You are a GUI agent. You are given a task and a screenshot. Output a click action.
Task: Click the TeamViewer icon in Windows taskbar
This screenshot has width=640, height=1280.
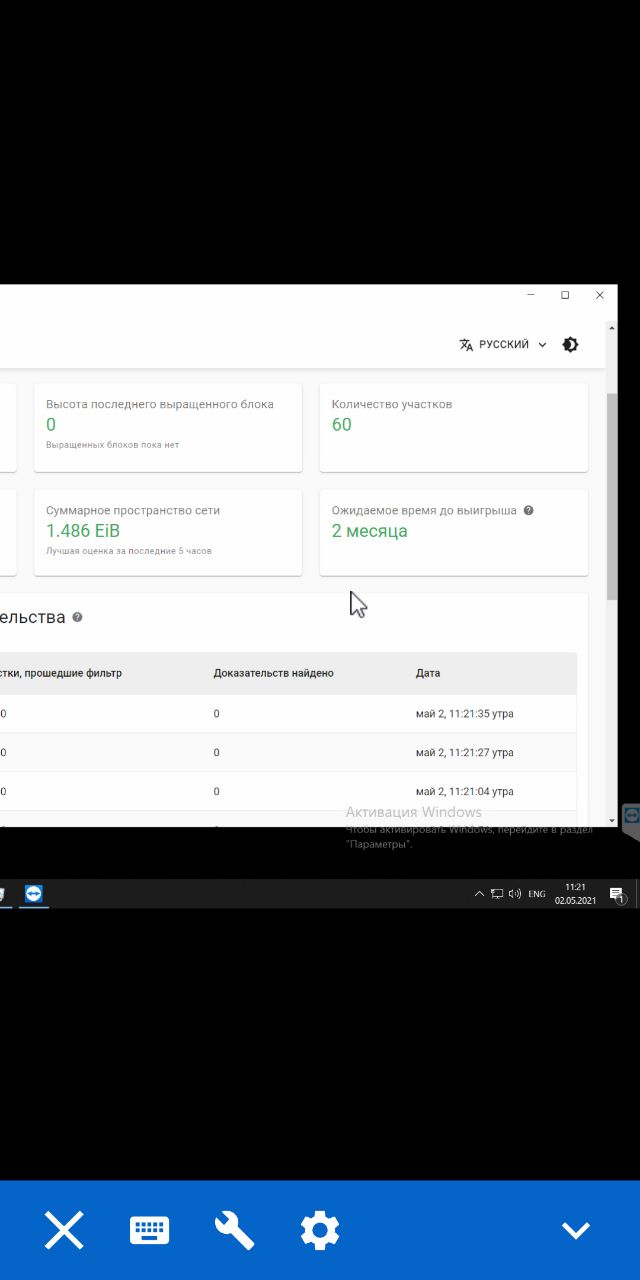(34, 894)
